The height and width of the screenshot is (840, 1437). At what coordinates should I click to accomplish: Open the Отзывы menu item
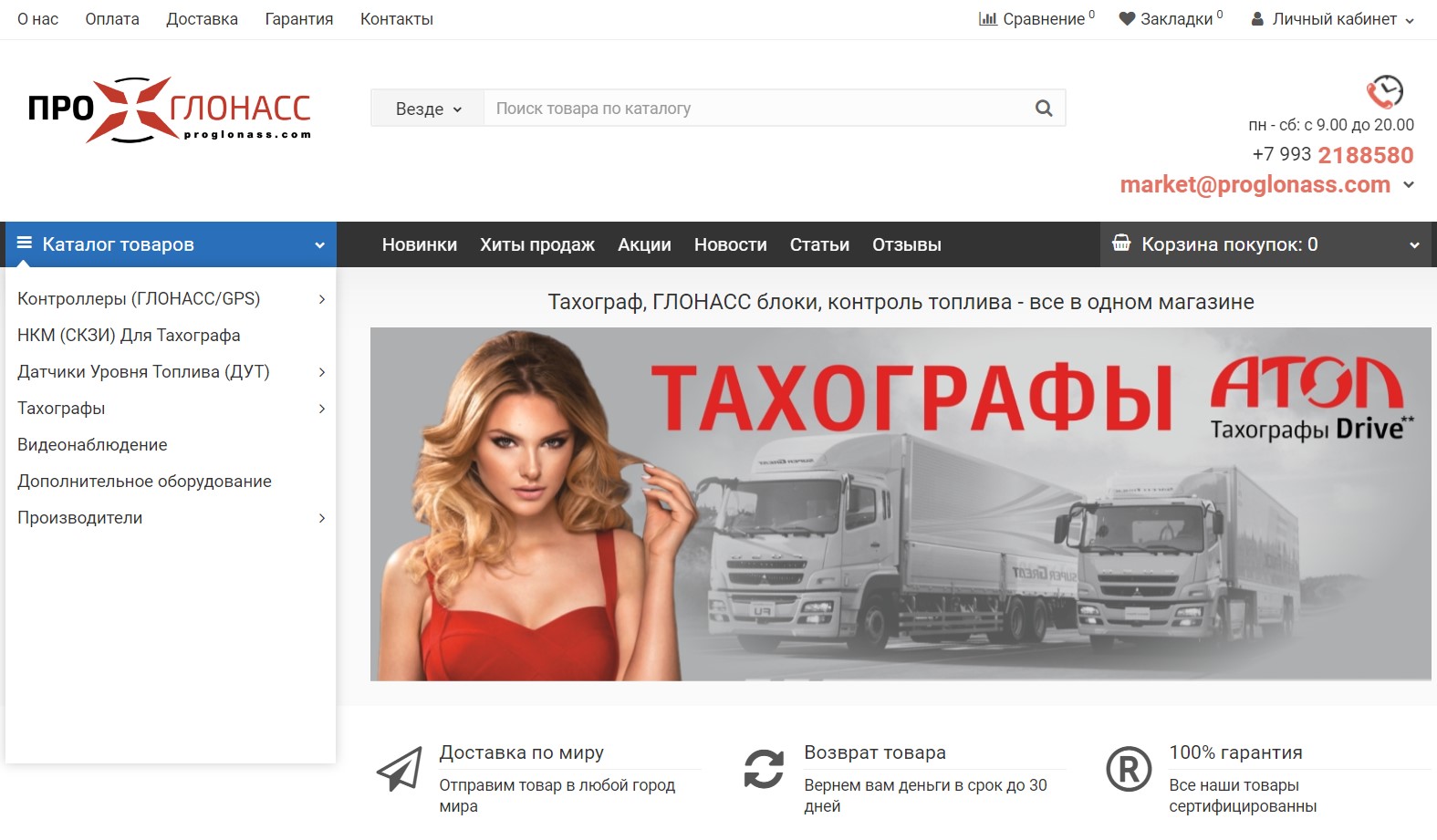point(907,244)
